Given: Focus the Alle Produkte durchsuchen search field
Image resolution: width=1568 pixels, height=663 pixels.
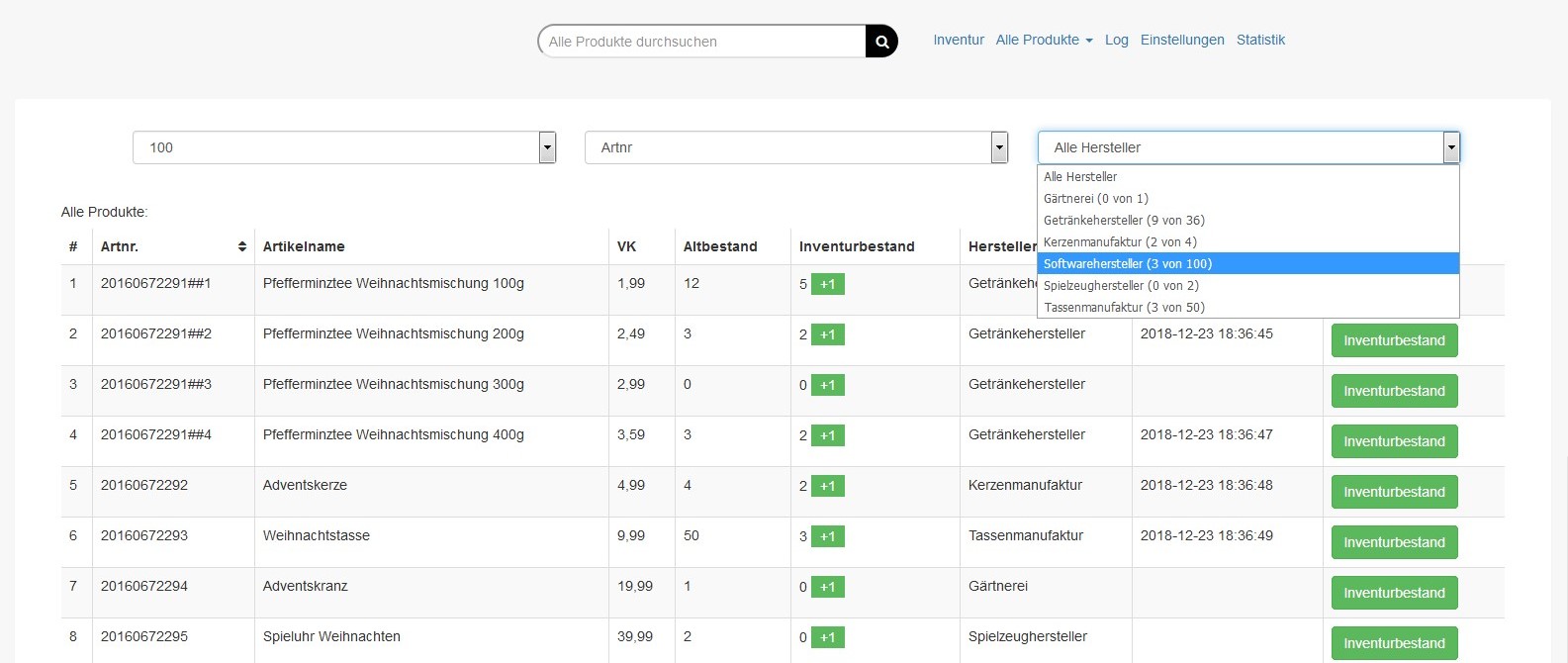Looking at the screenshot, I should pyautogui.click(x=702, y=42).
